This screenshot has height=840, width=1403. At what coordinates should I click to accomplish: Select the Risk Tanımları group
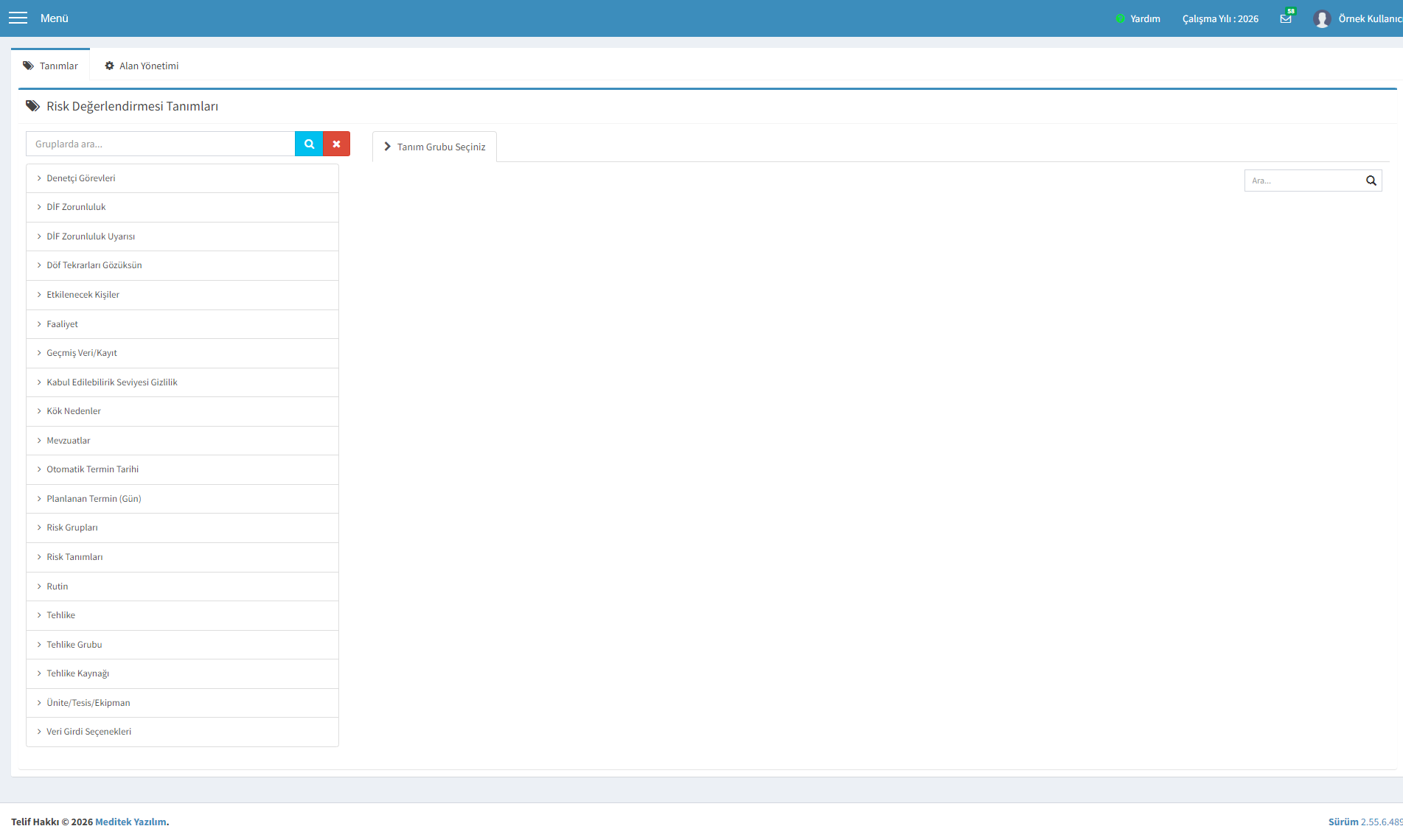tap(182, 557)
